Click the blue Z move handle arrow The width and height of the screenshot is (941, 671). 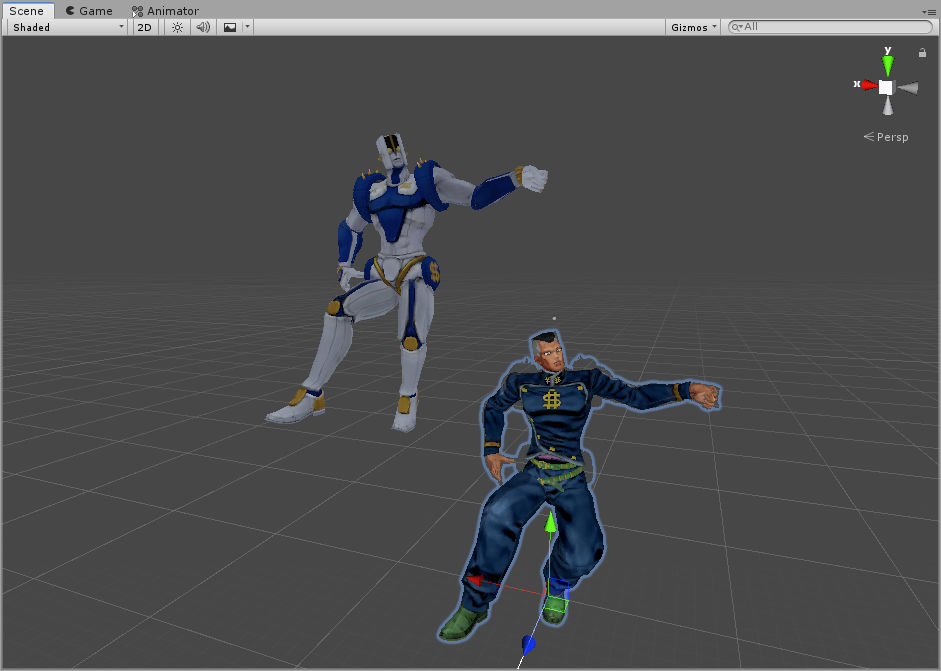[x=528, y=645]
